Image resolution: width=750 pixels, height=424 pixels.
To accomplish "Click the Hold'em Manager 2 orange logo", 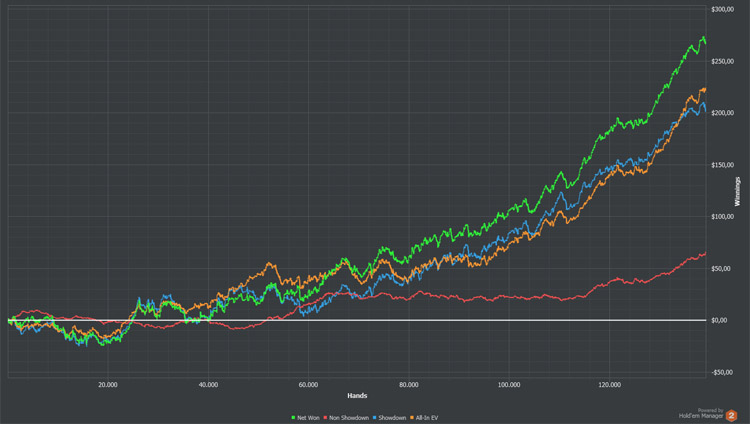I will click(x=731, y=414).
